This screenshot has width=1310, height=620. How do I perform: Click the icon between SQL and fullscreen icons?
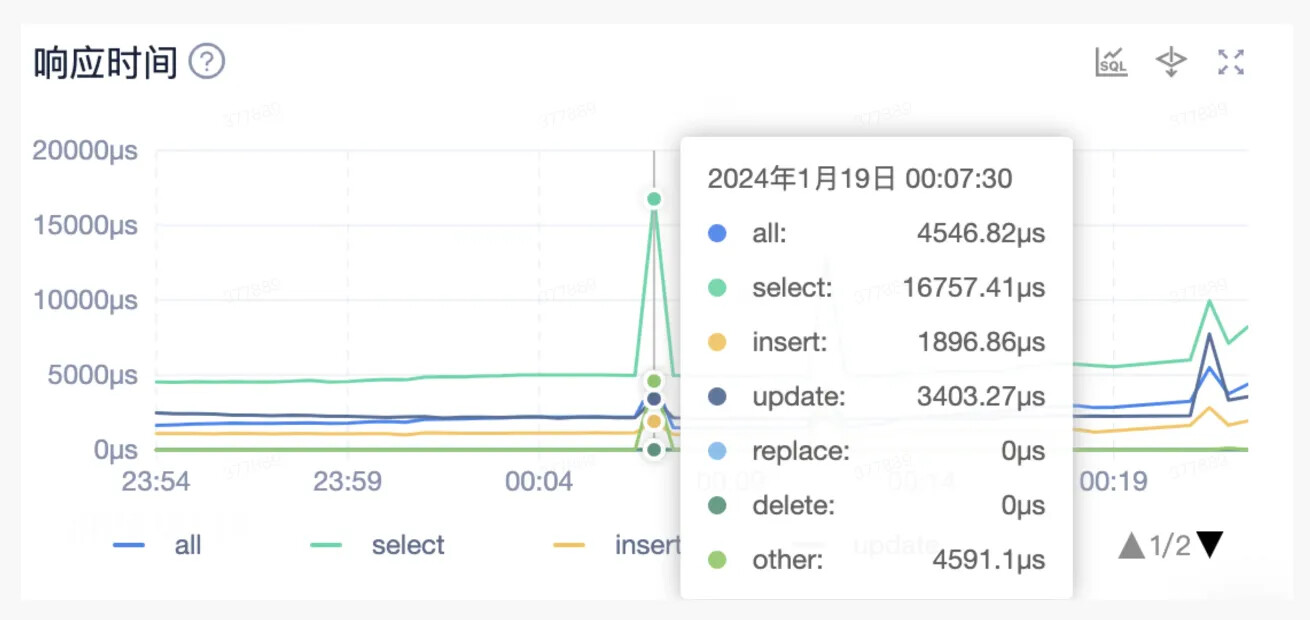coord(1171,62)
